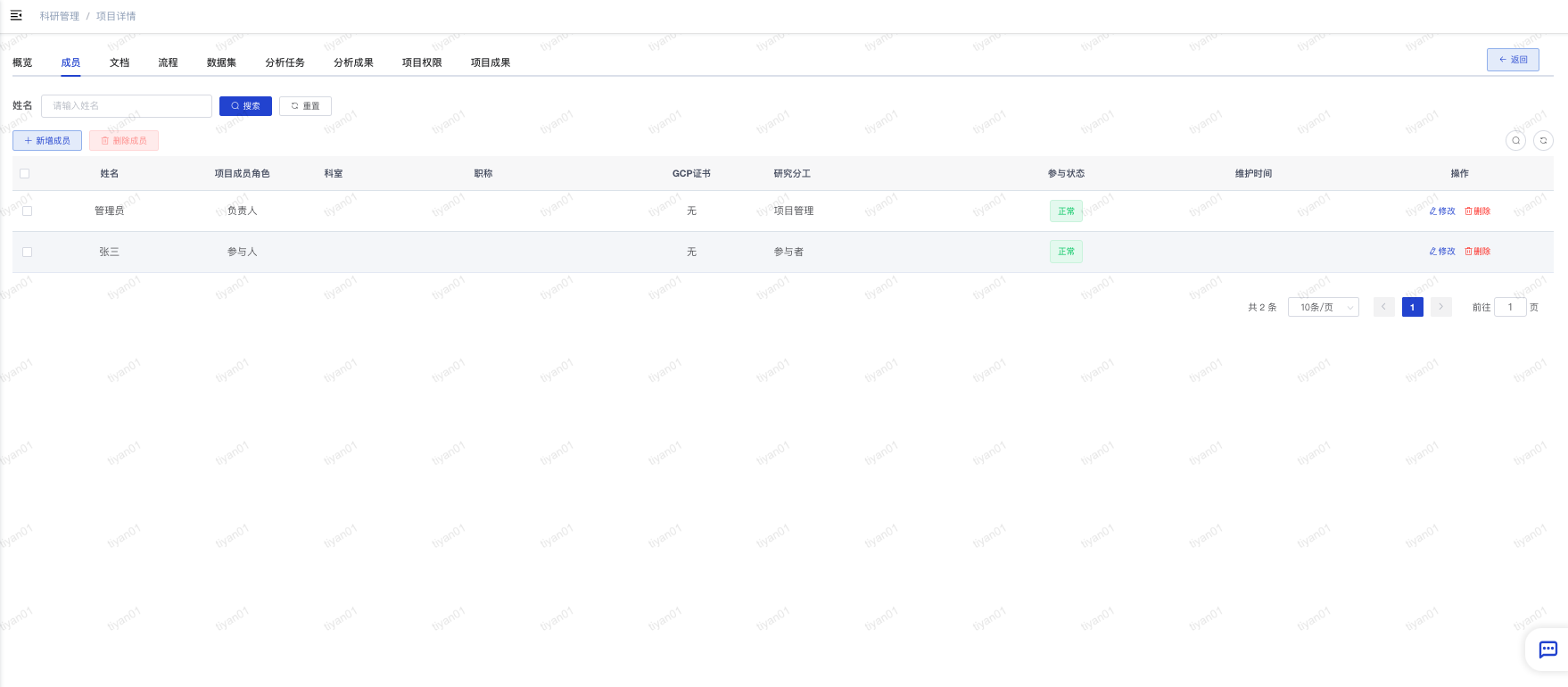Switch to the 数据集 tab

[x=221, y=62]
